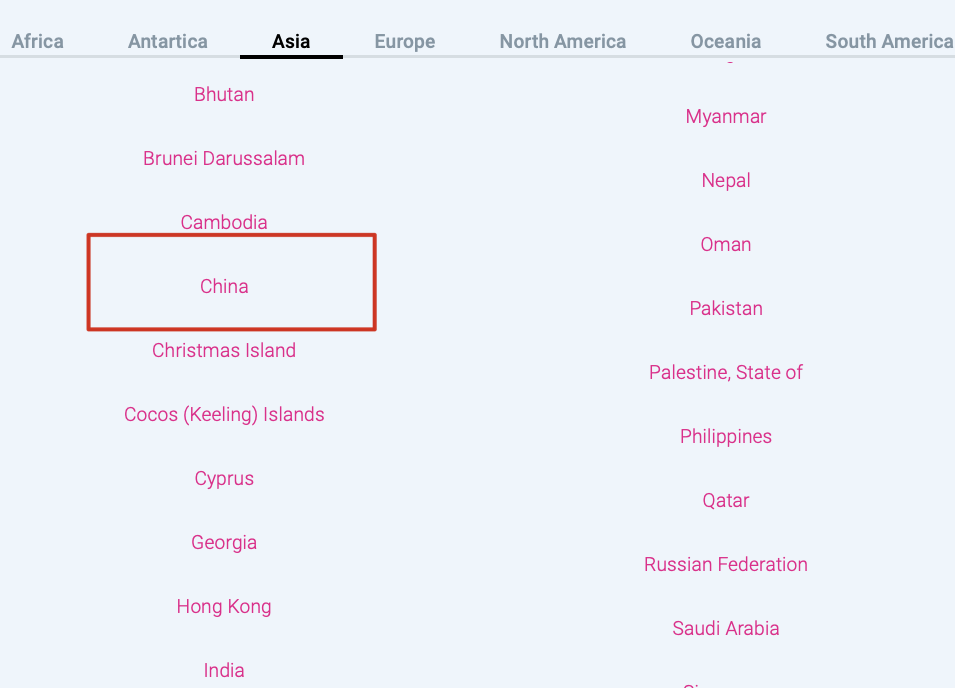Image resolution: width=955 pixels, height=688 pixels.
Task: Choose Palestine, State of
Action: point(726,372)
